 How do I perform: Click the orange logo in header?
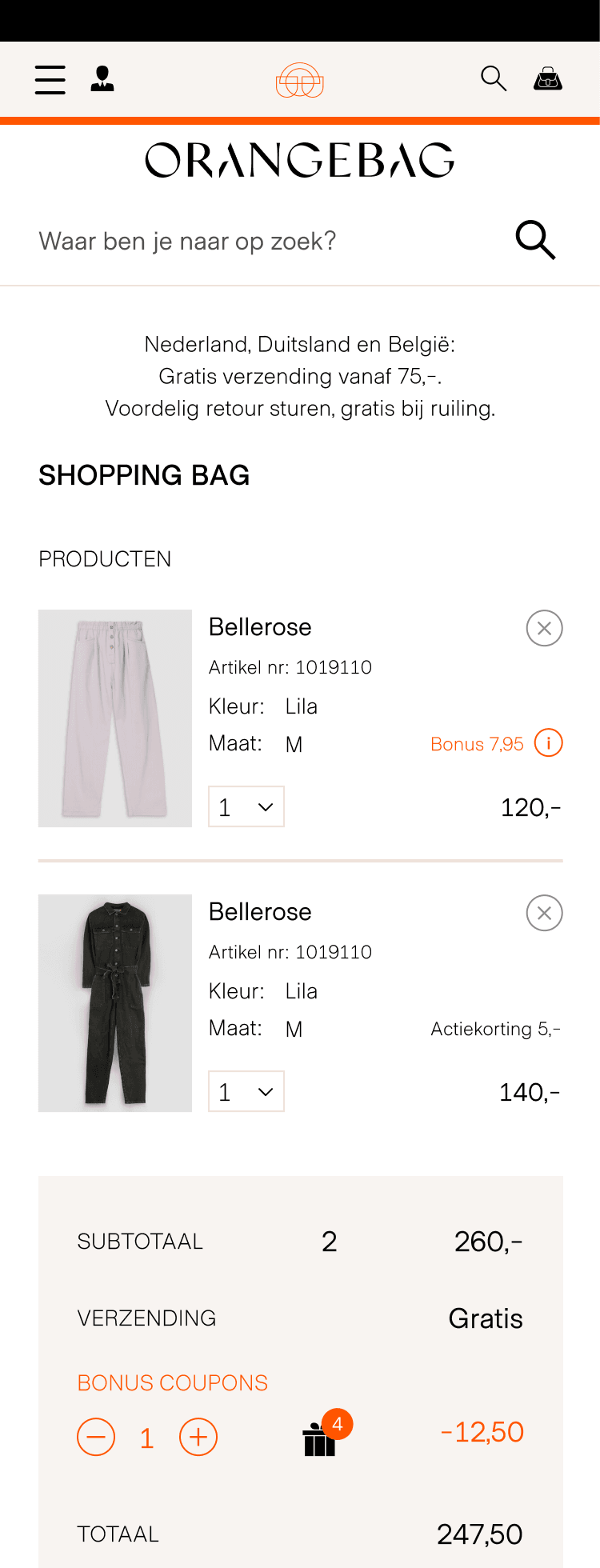pos(300,80)
